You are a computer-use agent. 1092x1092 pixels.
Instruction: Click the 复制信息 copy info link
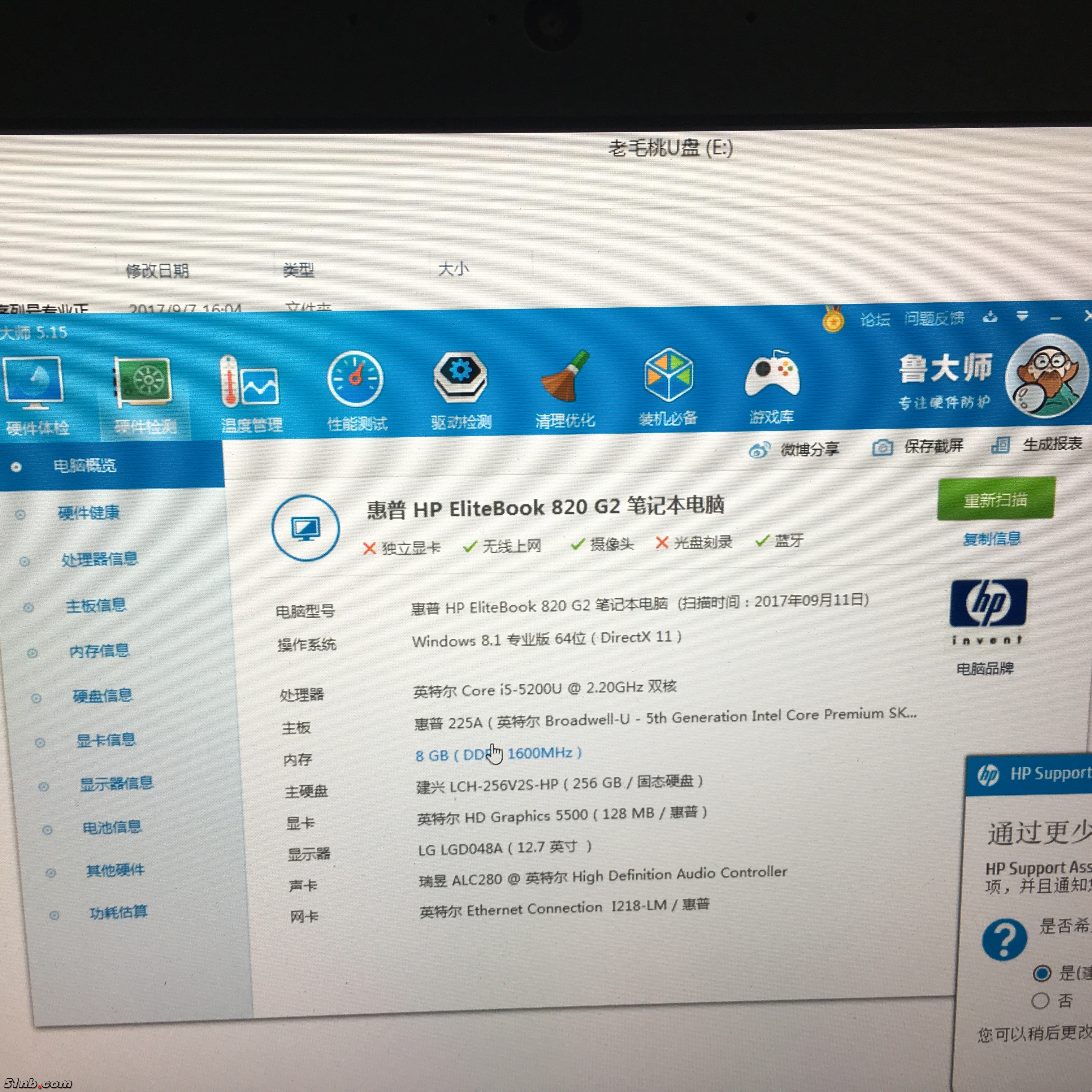click(992, 539)
